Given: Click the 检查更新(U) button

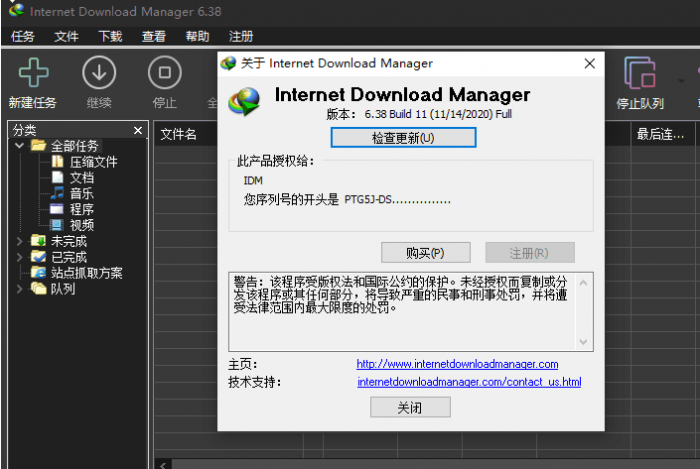Looking at the screenshot, I should 403,137.
